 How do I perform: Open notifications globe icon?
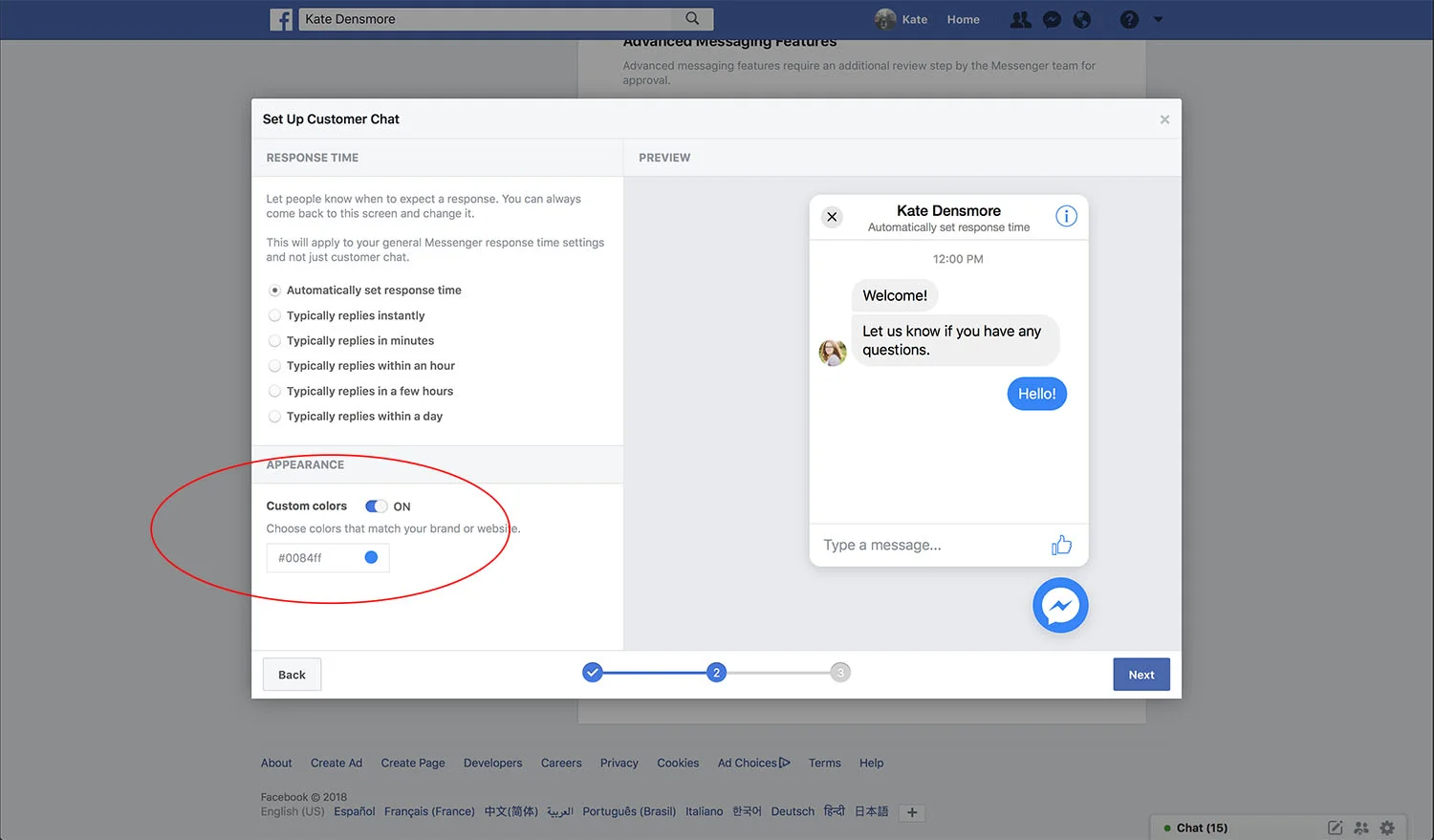[x=1082, y=19]
